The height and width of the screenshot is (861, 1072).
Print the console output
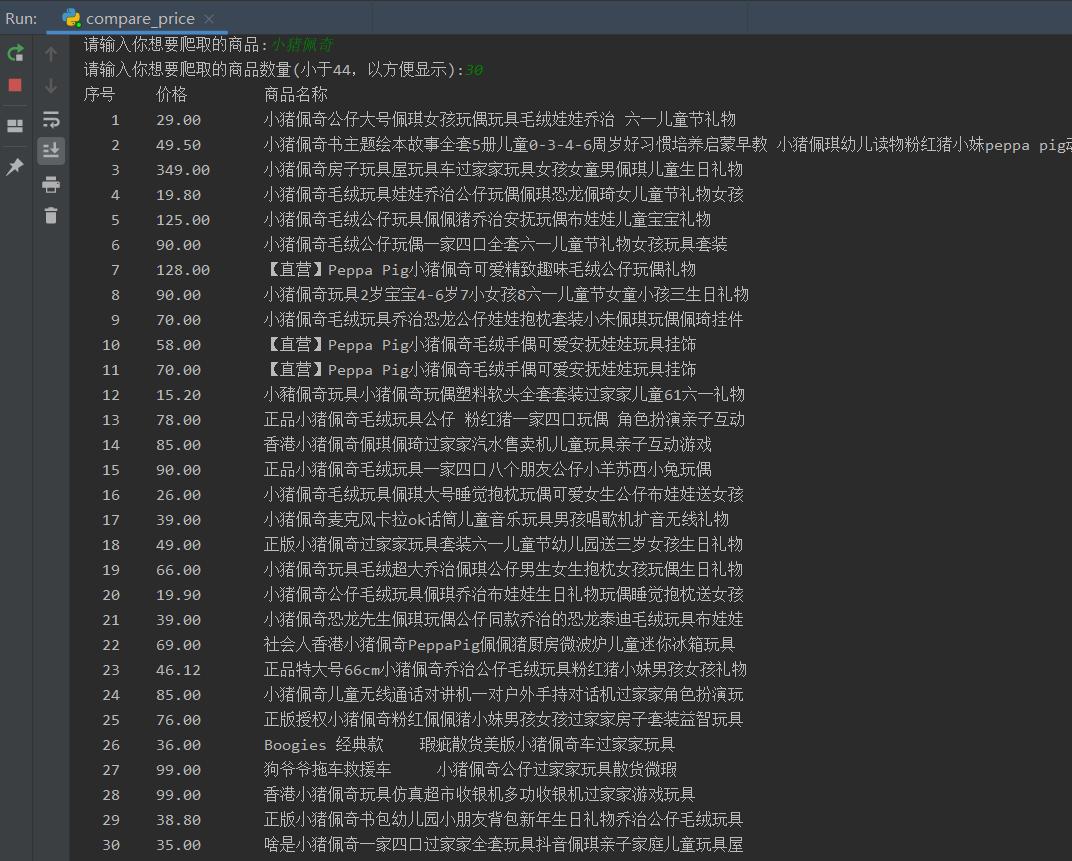(51, 184)
